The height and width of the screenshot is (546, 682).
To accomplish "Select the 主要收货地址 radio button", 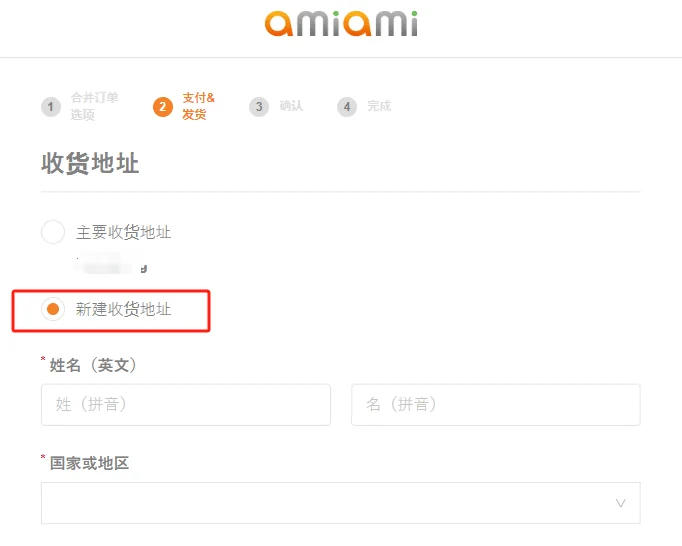I will click(53, 232).
